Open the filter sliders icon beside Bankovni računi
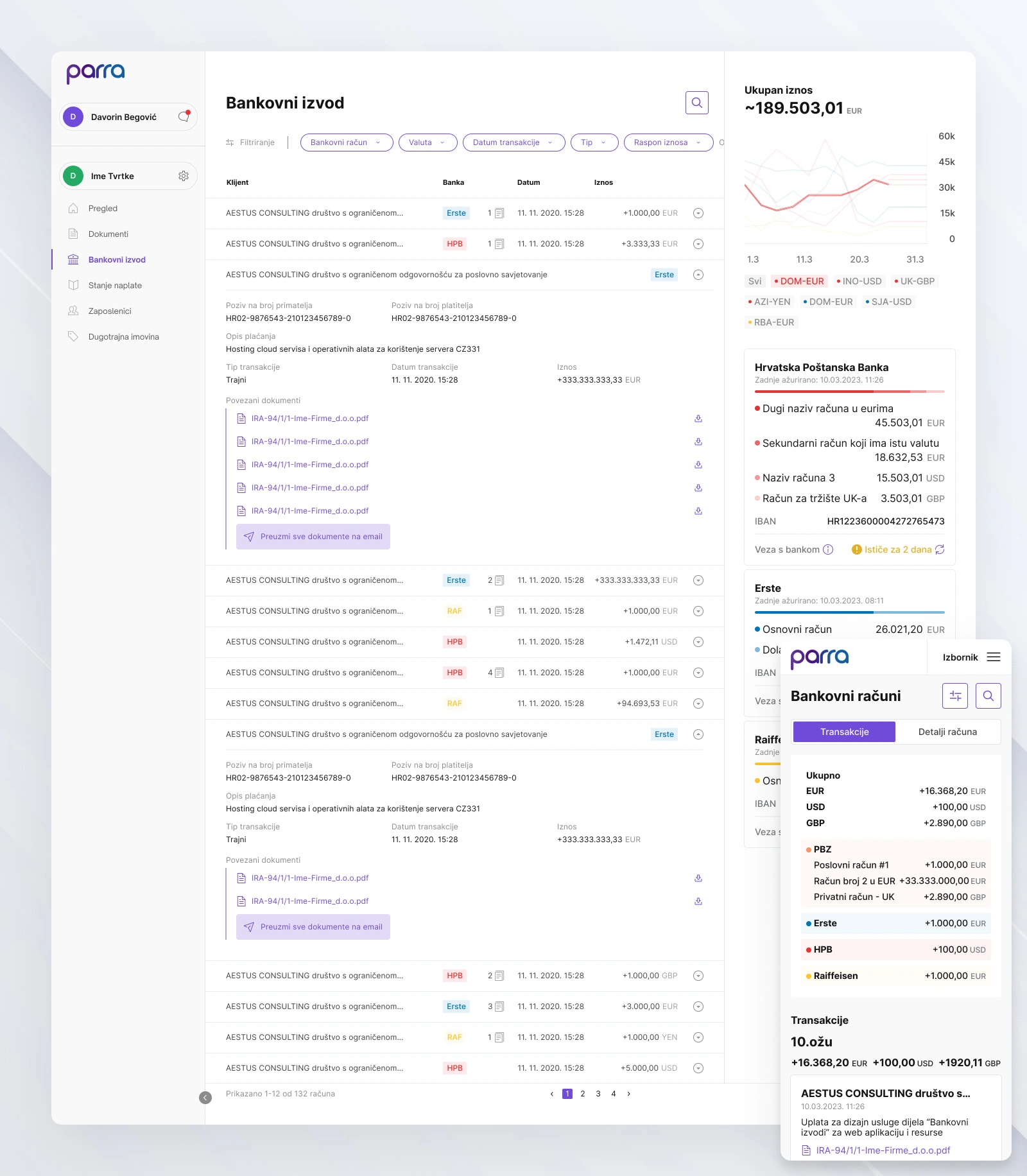The image size is (1027, 1176). pyautogui.click(x=955, y=696)
